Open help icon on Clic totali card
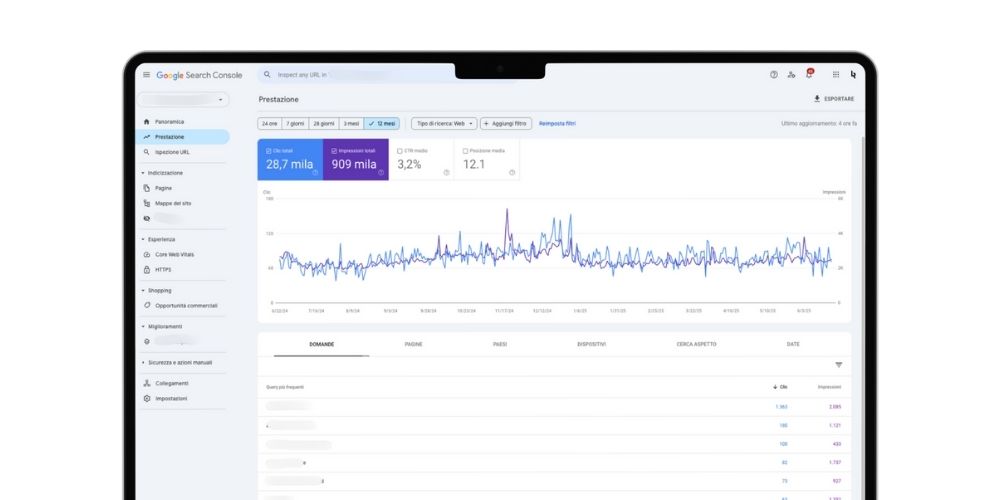 point(315,172)
